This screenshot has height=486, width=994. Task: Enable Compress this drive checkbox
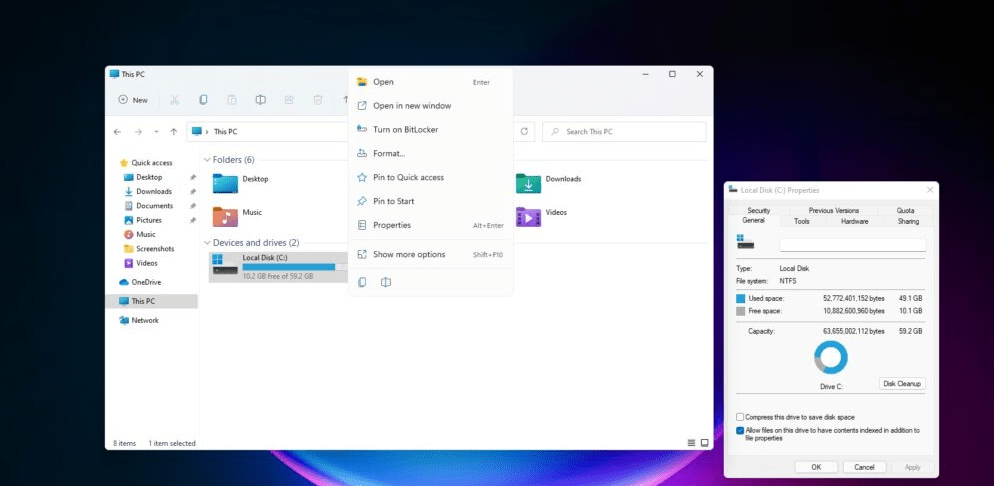click(x=740, y=417)
